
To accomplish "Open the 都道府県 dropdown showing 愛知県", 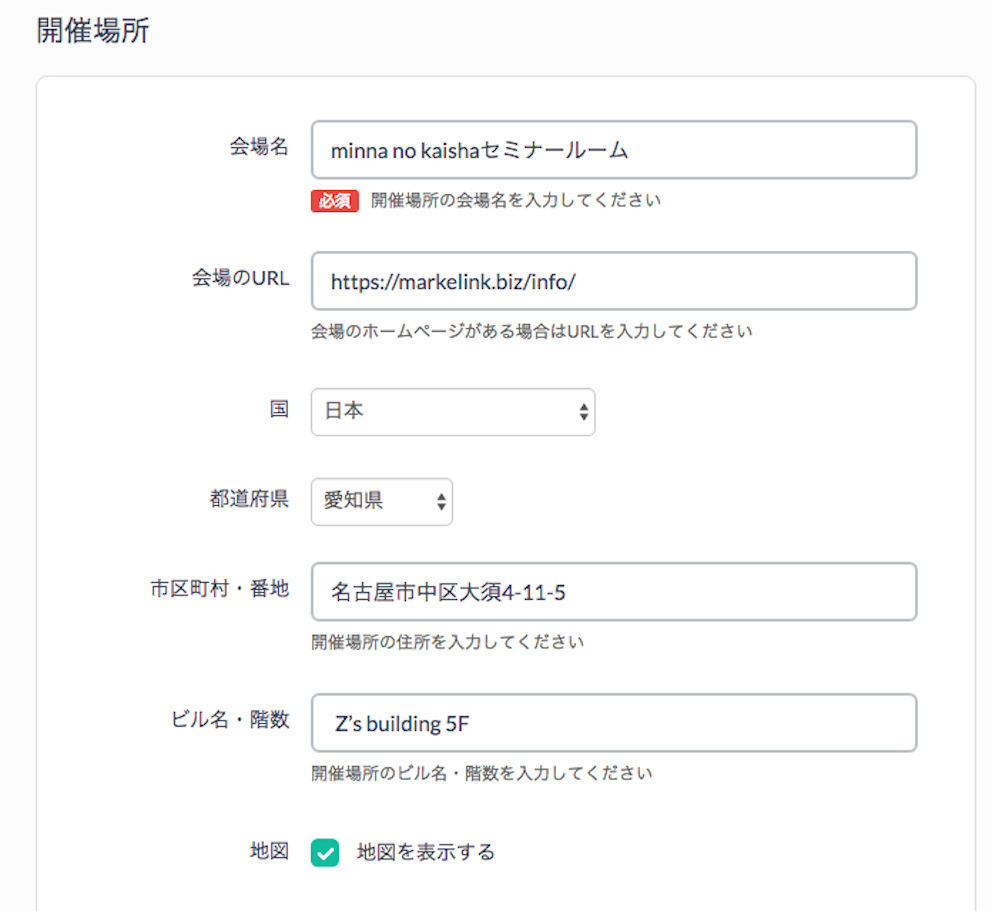I will pyautogui.click(x=381, y=502).
